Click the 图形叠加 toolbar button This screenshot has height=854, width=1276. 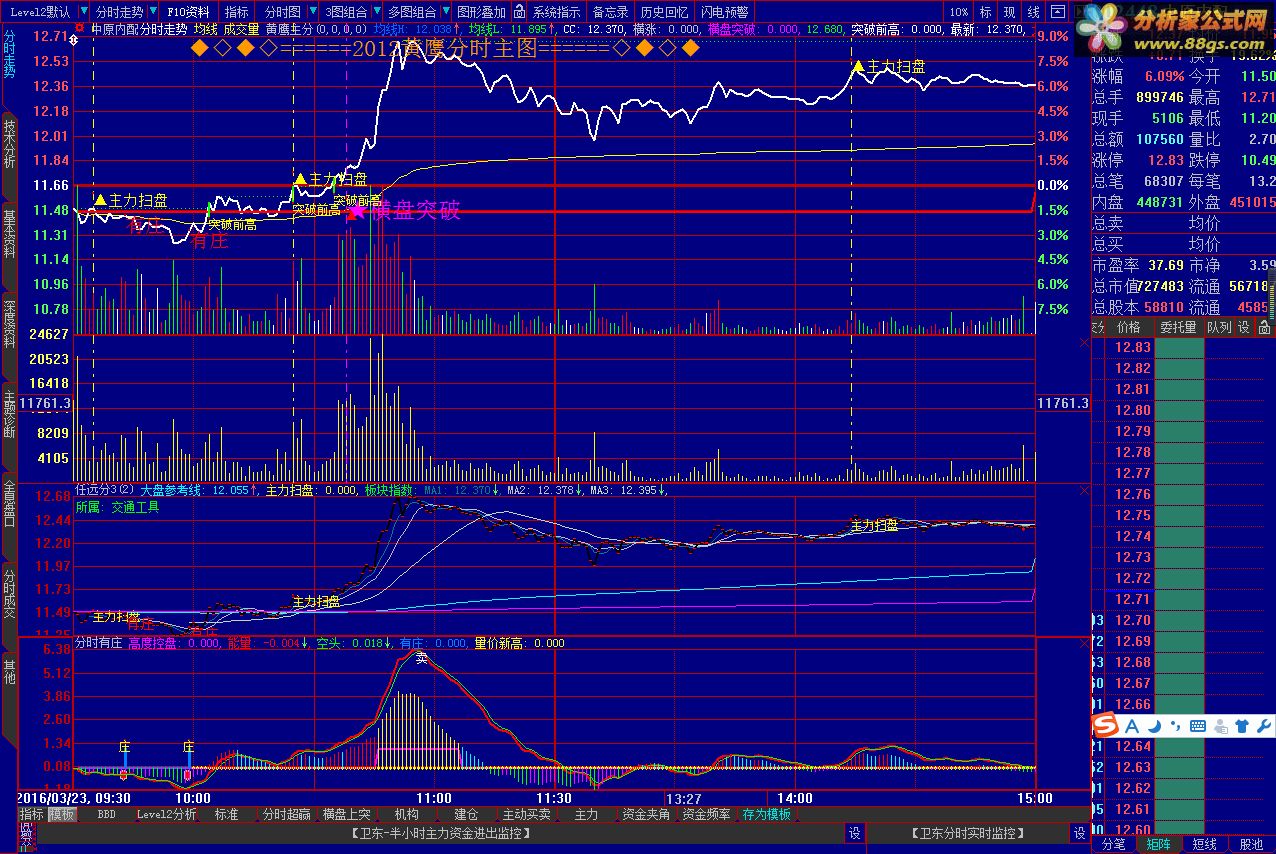(x=482, y=12)
